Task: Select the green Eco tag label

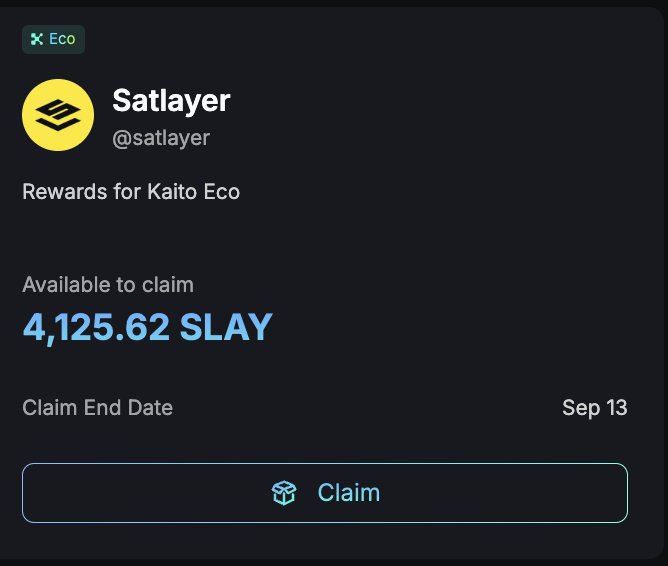Action: point(54,39)
